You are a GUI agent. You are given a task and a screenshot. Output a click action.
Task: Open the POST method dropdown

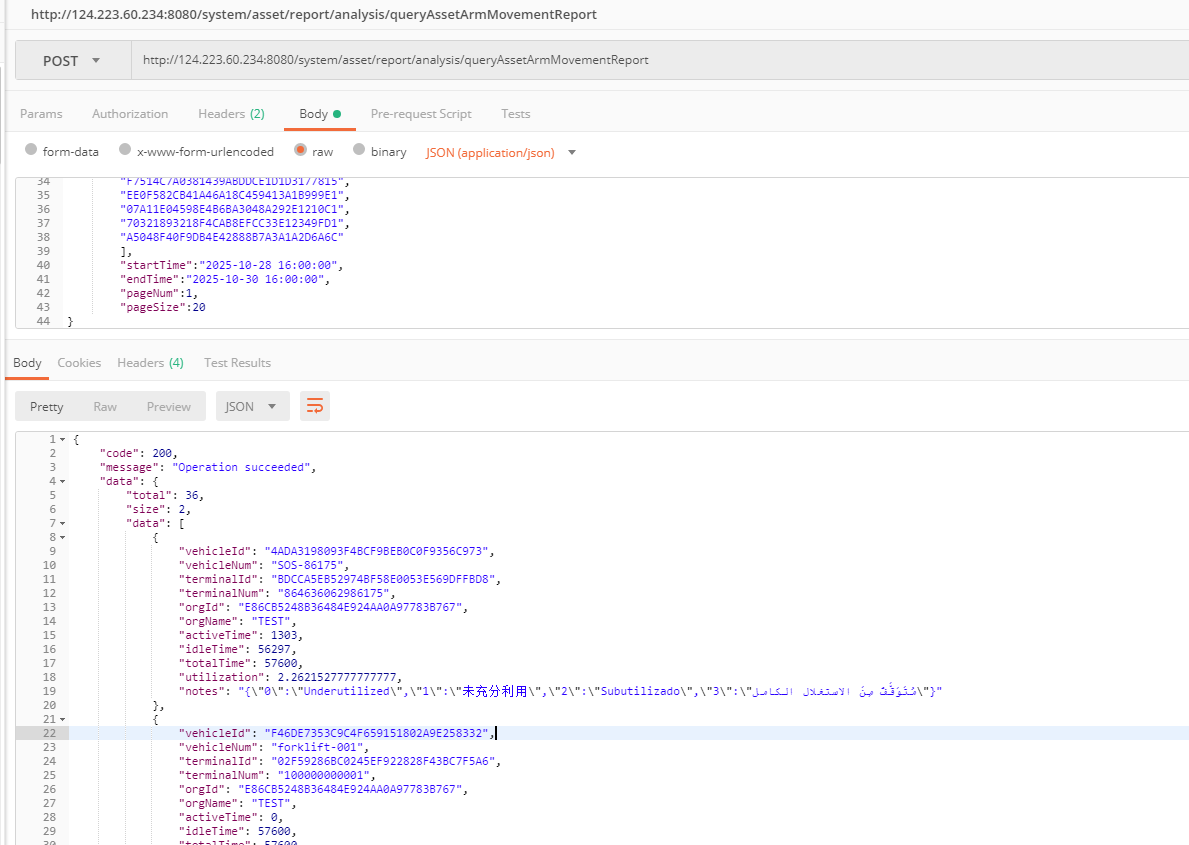[x=72, y=61]
